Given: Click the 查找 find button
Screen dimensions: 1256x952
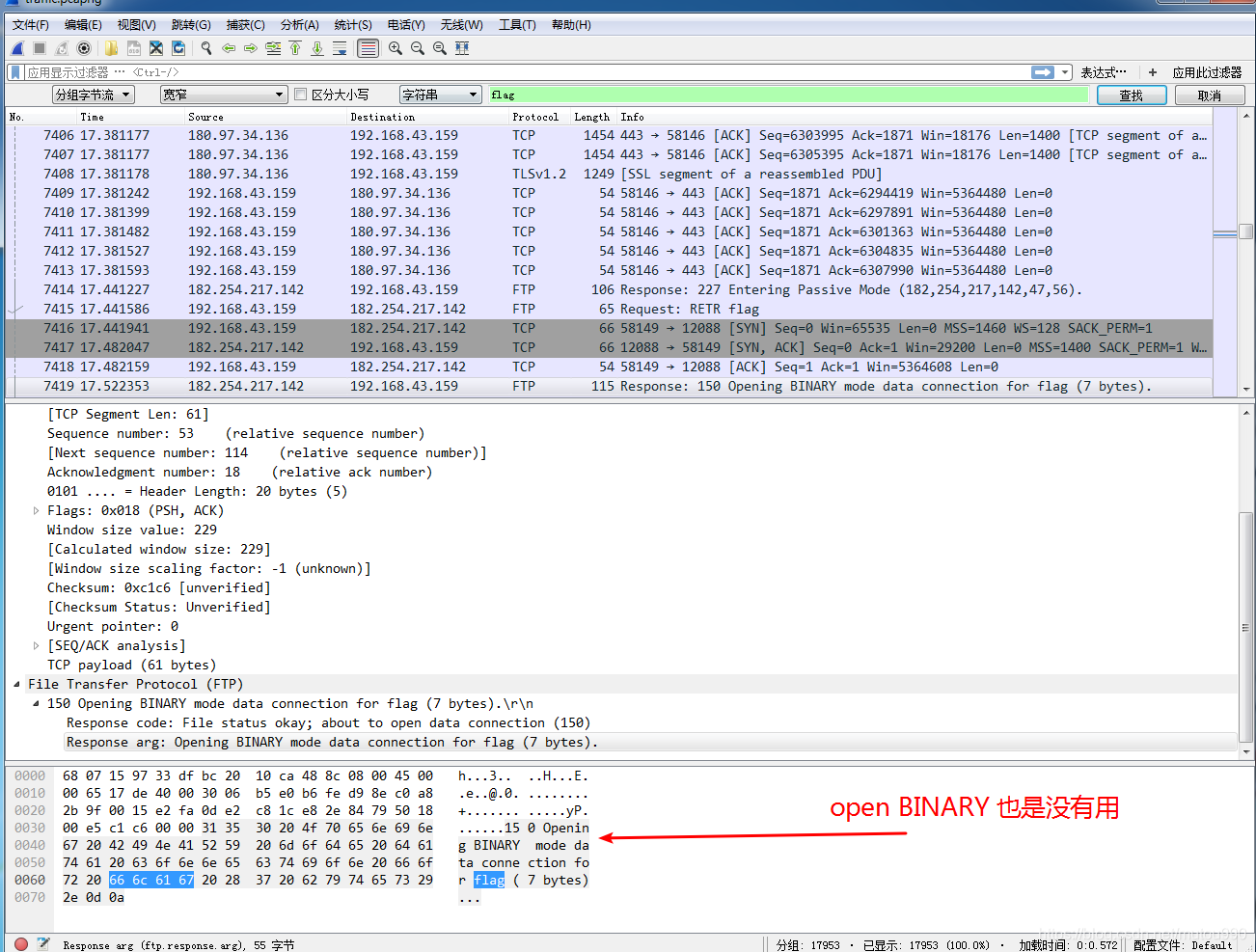Looking at the screenshot, I should pyautogui.click(x=1132, y=95).
